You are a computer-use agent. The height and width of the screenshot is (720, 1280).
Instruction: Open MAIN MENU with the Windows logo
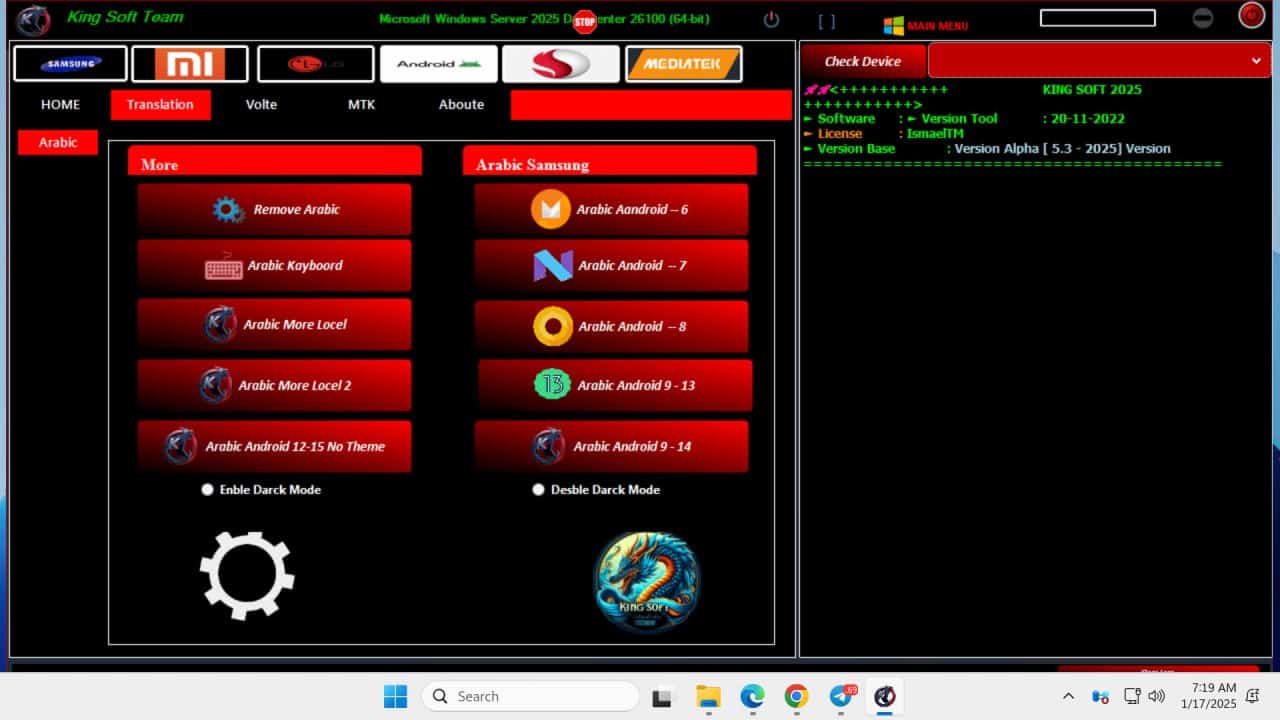926,25
